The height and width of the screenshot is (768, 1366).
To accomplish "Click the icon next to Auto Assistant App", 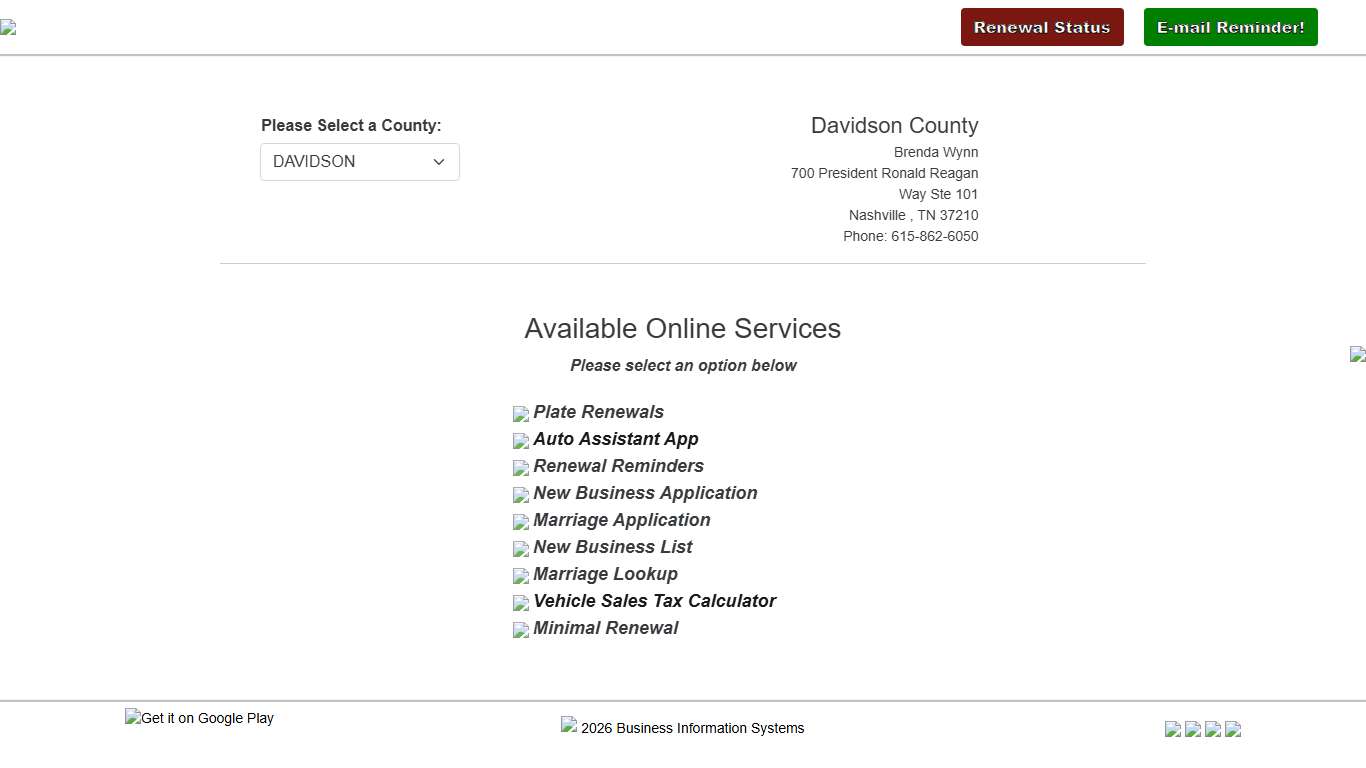I will [520, 441].
